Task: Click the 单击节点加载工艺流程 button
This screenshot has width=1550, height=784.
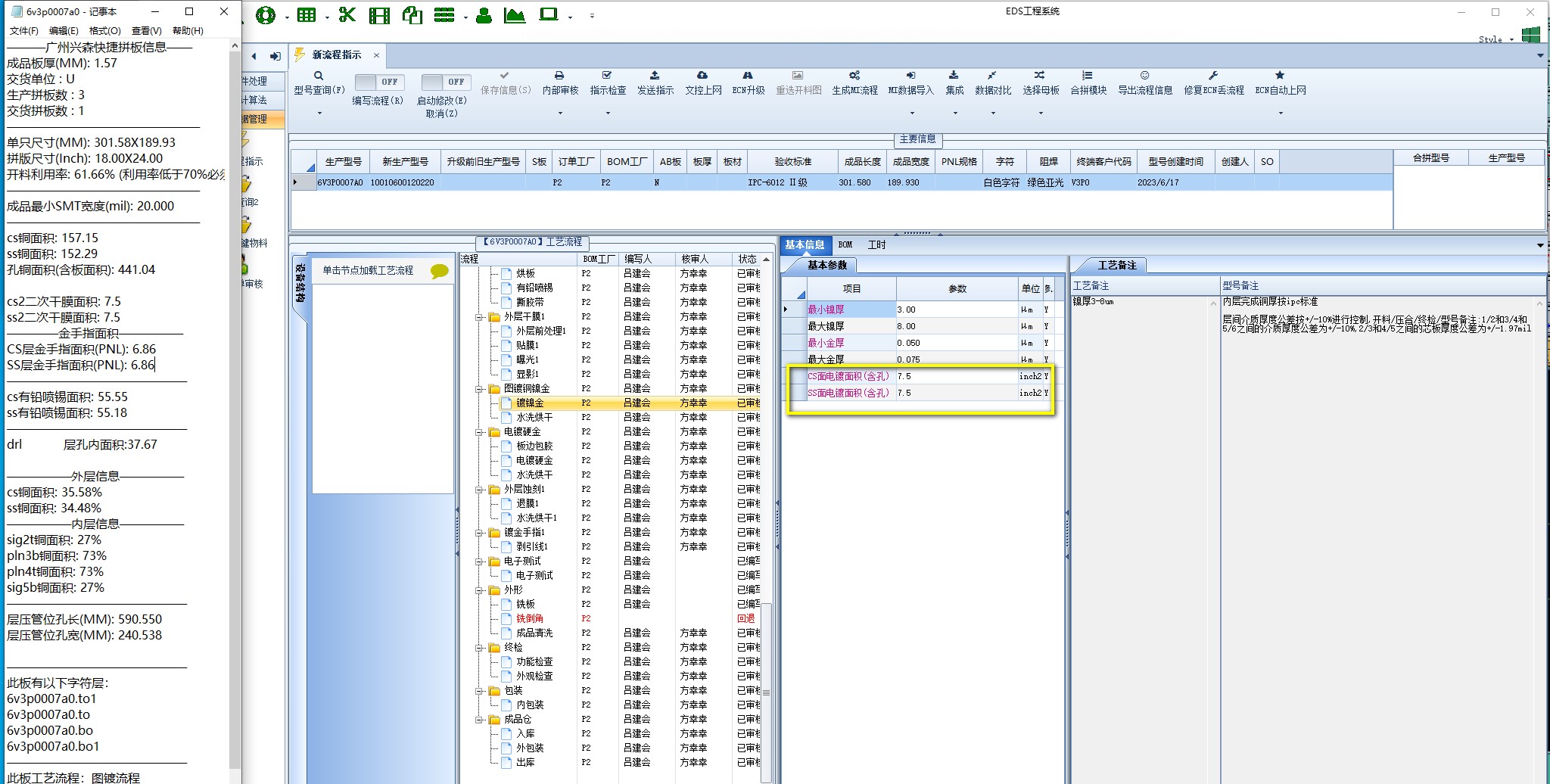Action: (x=368, y=271)
